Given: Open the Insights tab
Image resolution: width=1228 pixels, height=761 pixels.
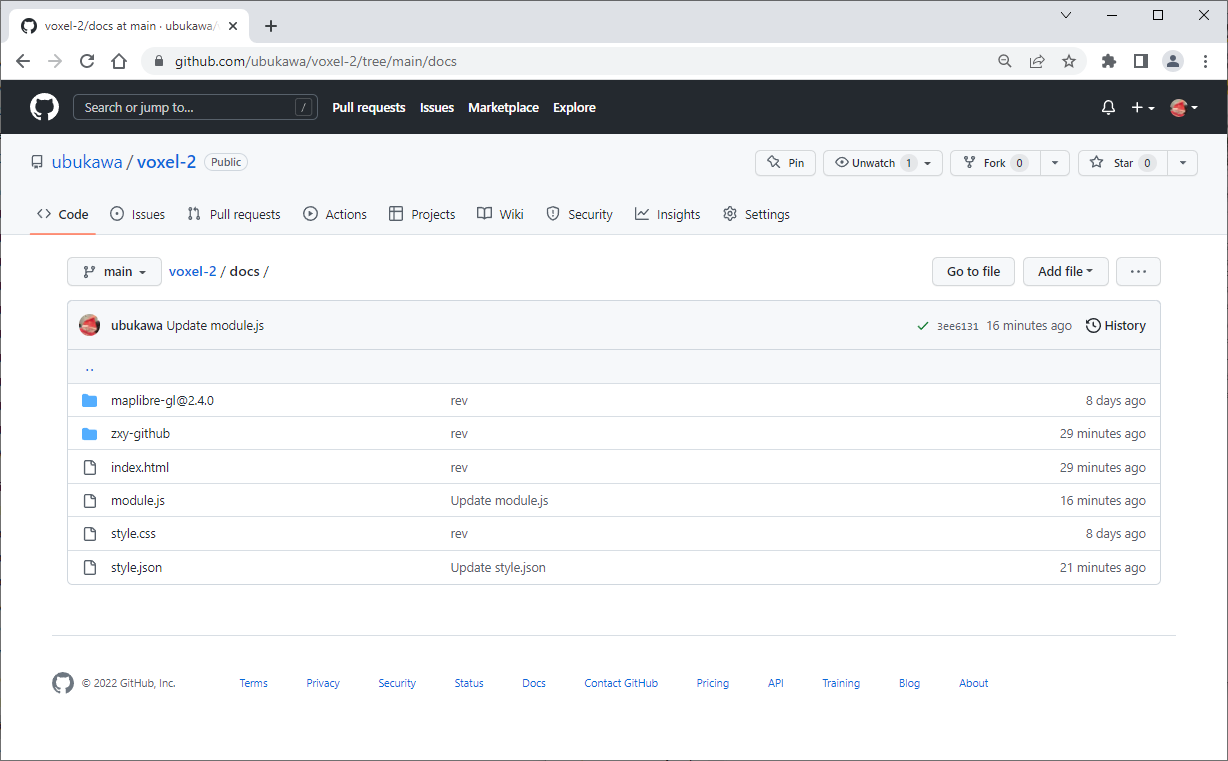Looking at the screenshot, I should [x=667, y=214].
